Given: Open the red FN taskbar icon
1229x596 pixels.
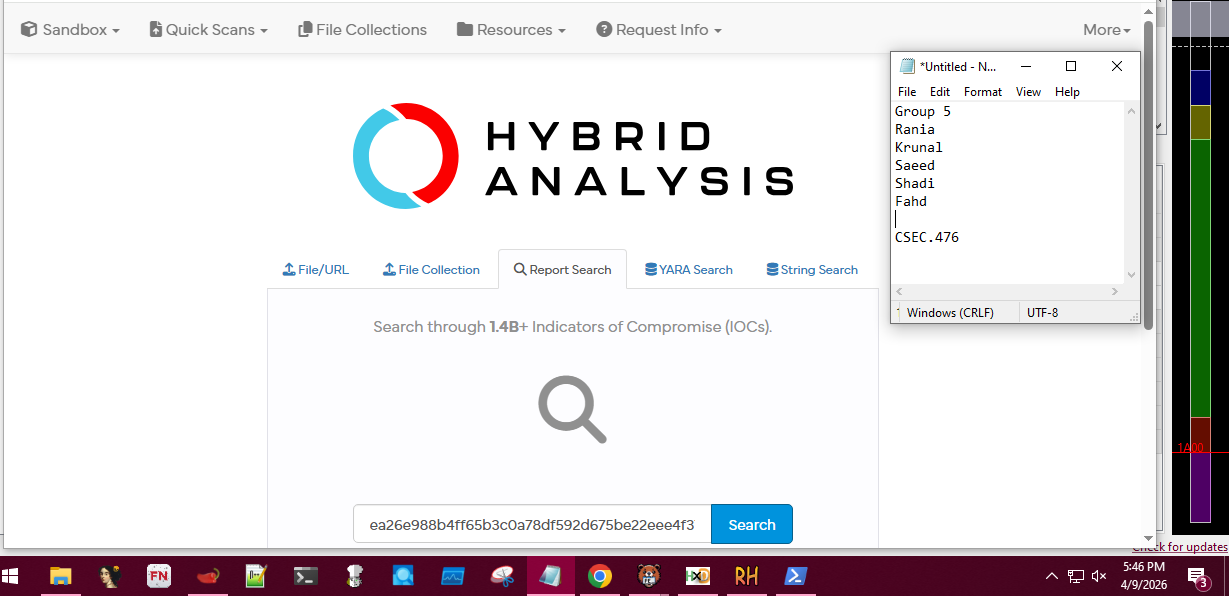Looking at the screenshot, I should coord(159,576).
